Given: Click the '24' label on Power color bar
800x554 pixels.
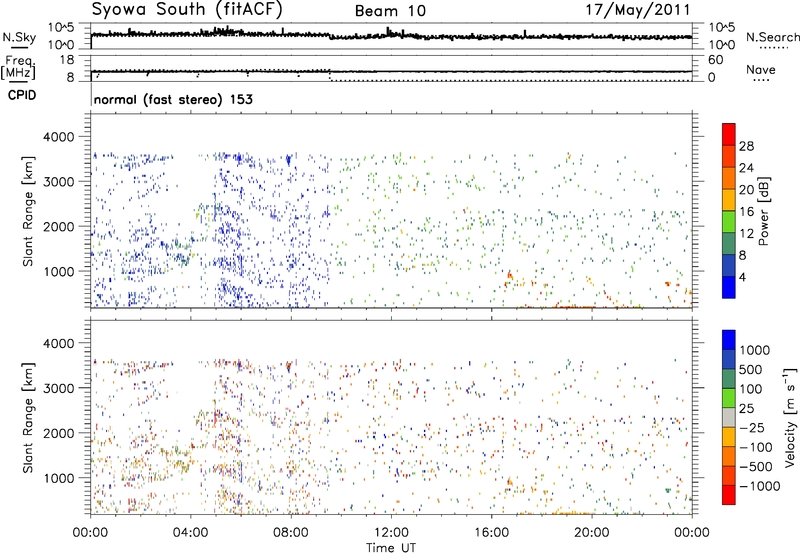Looking at the screenshot, I should [746, 168].
